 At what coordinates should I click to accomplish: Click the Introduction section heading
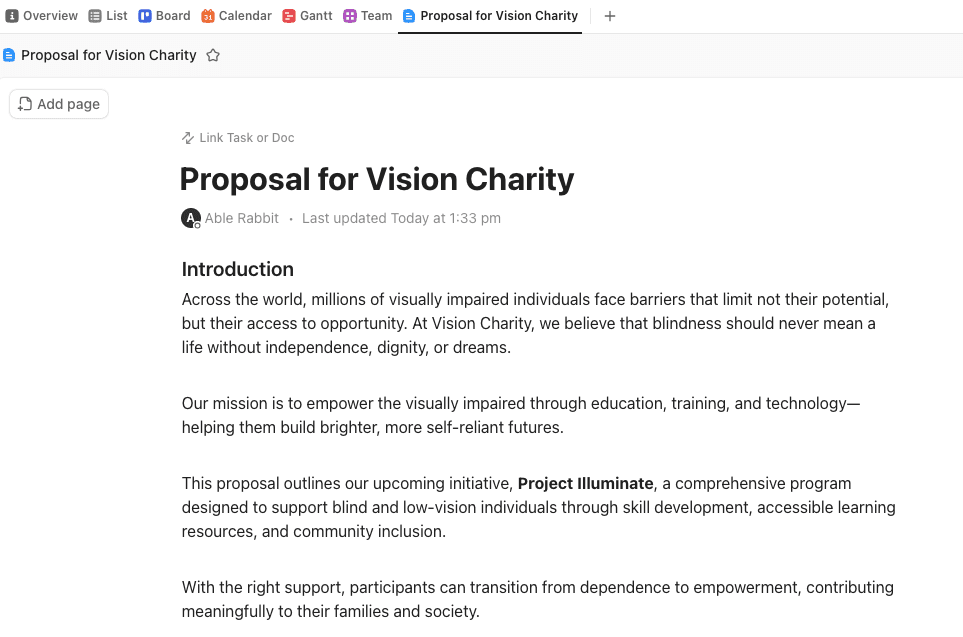(x=238, y=269)
